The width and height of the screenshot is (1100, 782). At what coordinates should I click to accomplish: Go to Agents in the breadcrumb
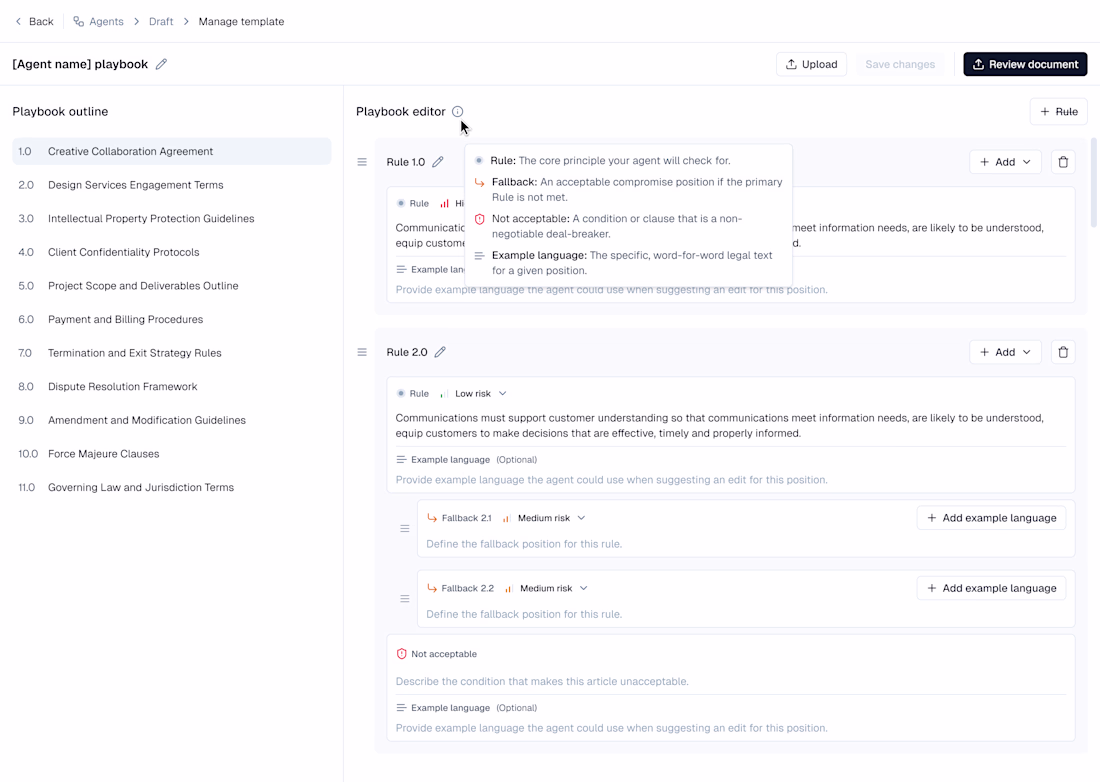[107, 21]
